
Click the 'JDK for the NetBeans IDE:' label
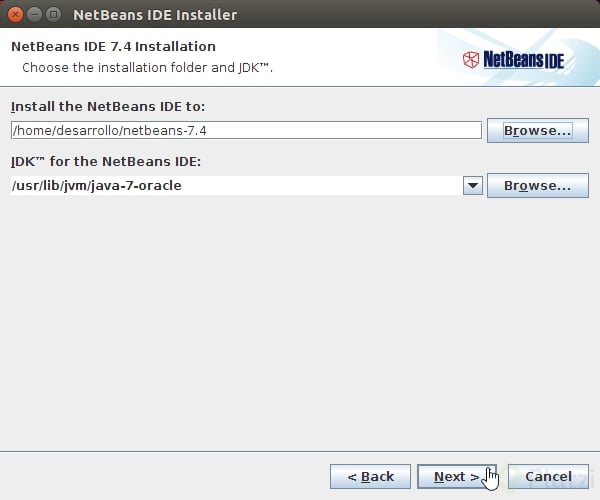point(106,161)
